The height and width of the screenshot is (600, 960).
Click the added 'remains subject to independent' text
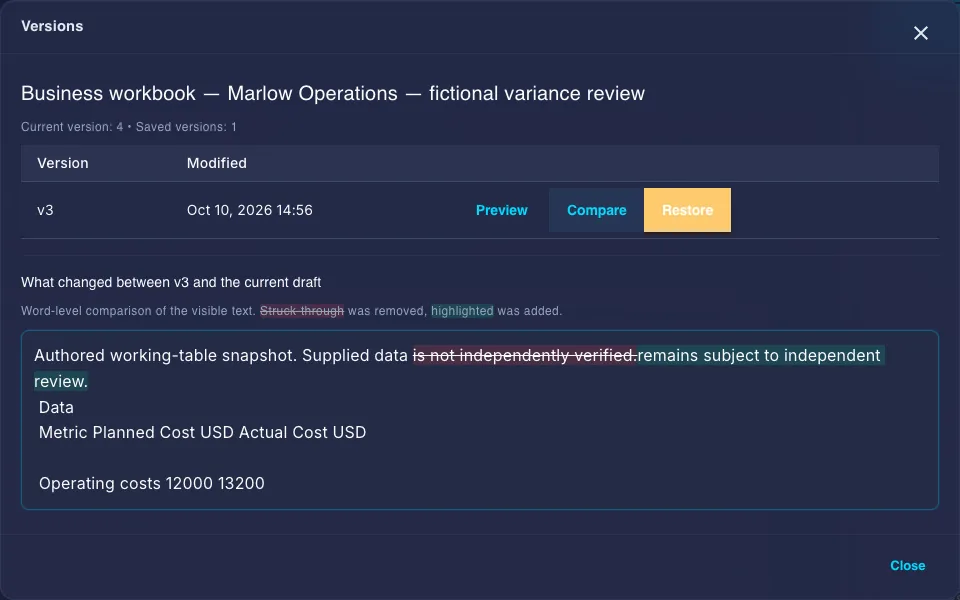(x=759, y=355)
